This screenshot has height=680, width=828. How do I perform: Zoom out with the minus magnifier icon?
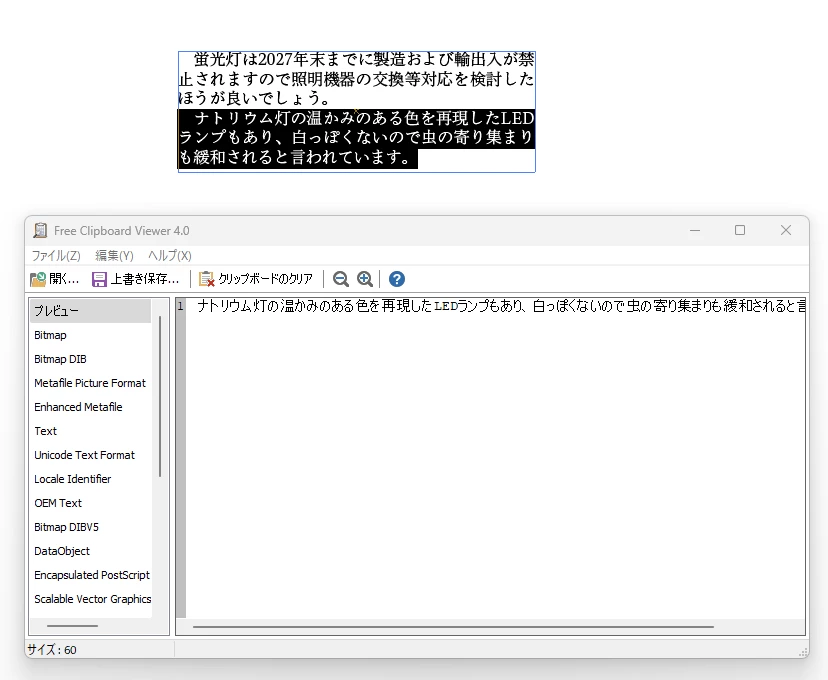pos(341,279)
